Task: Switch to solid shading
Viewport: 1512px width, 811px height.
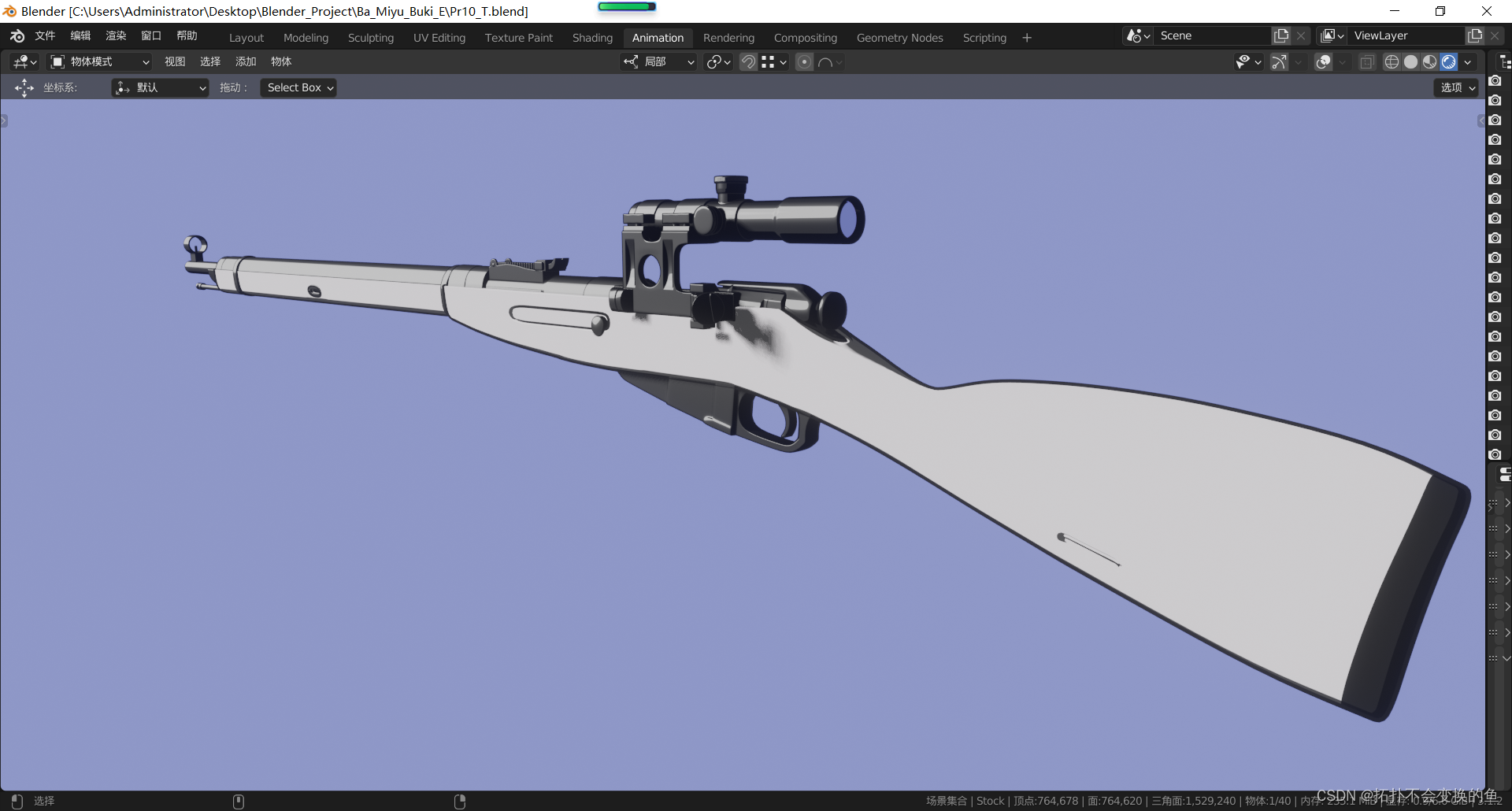Action: coord(1410,61)
